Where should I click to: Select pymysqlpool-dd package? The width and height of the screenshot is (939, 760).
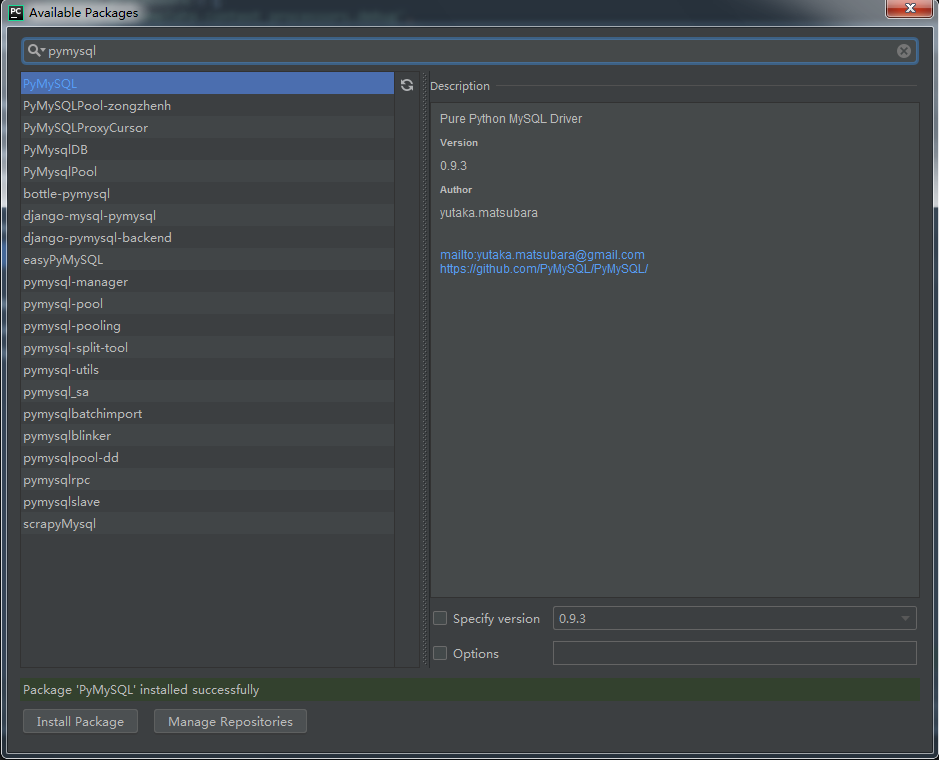point(207,458)
